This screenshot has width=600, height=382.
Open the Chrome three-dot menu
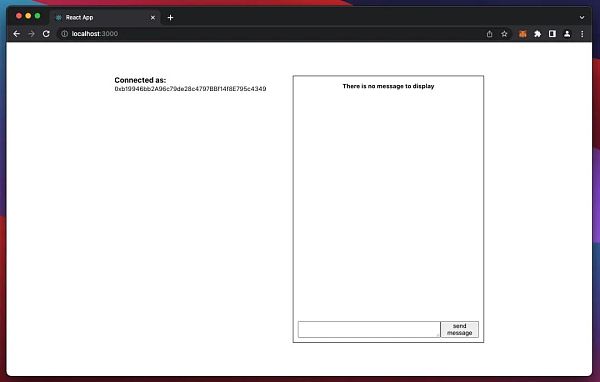coord(582,34)
